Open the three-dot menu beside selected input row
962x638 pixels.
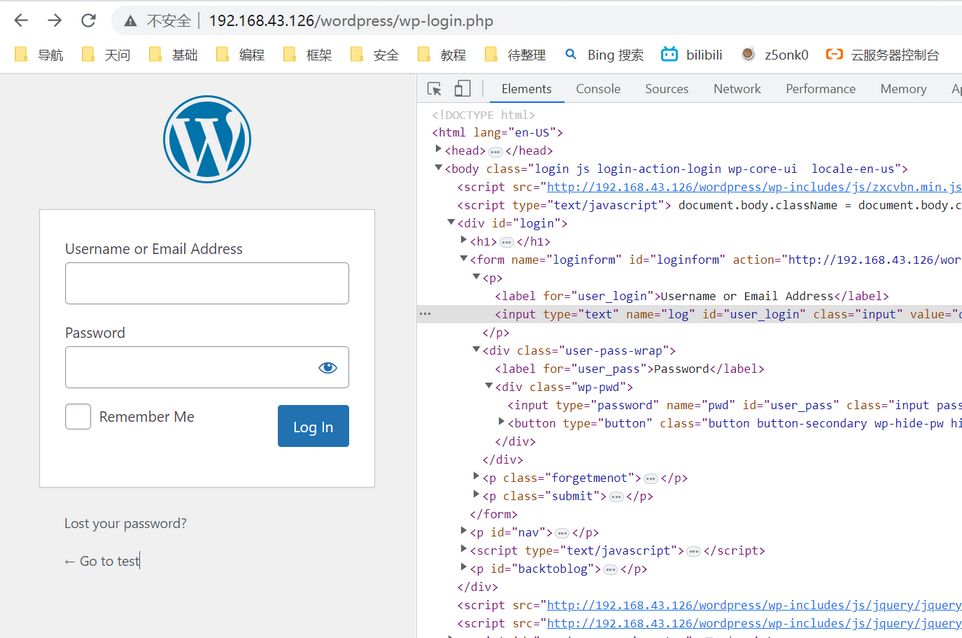pos(425,313)
